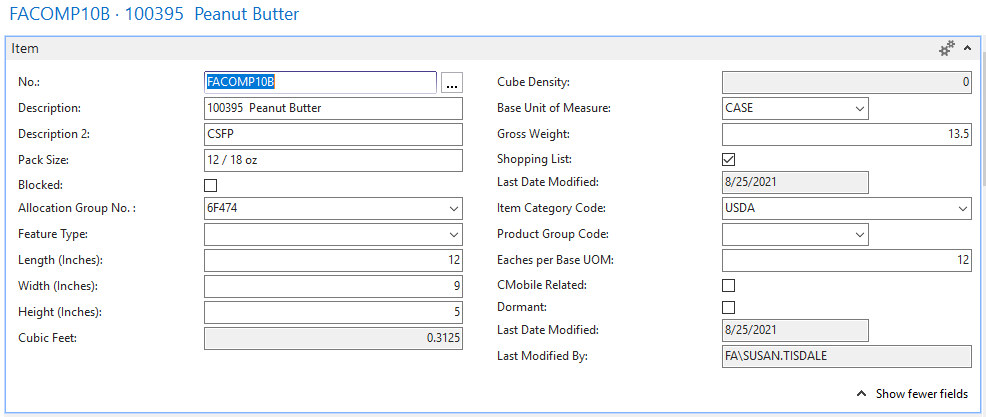Open the Product Group Code dropdown
Image resolution: width=986 pixels, height=417 pixels.
coord(858,235)
